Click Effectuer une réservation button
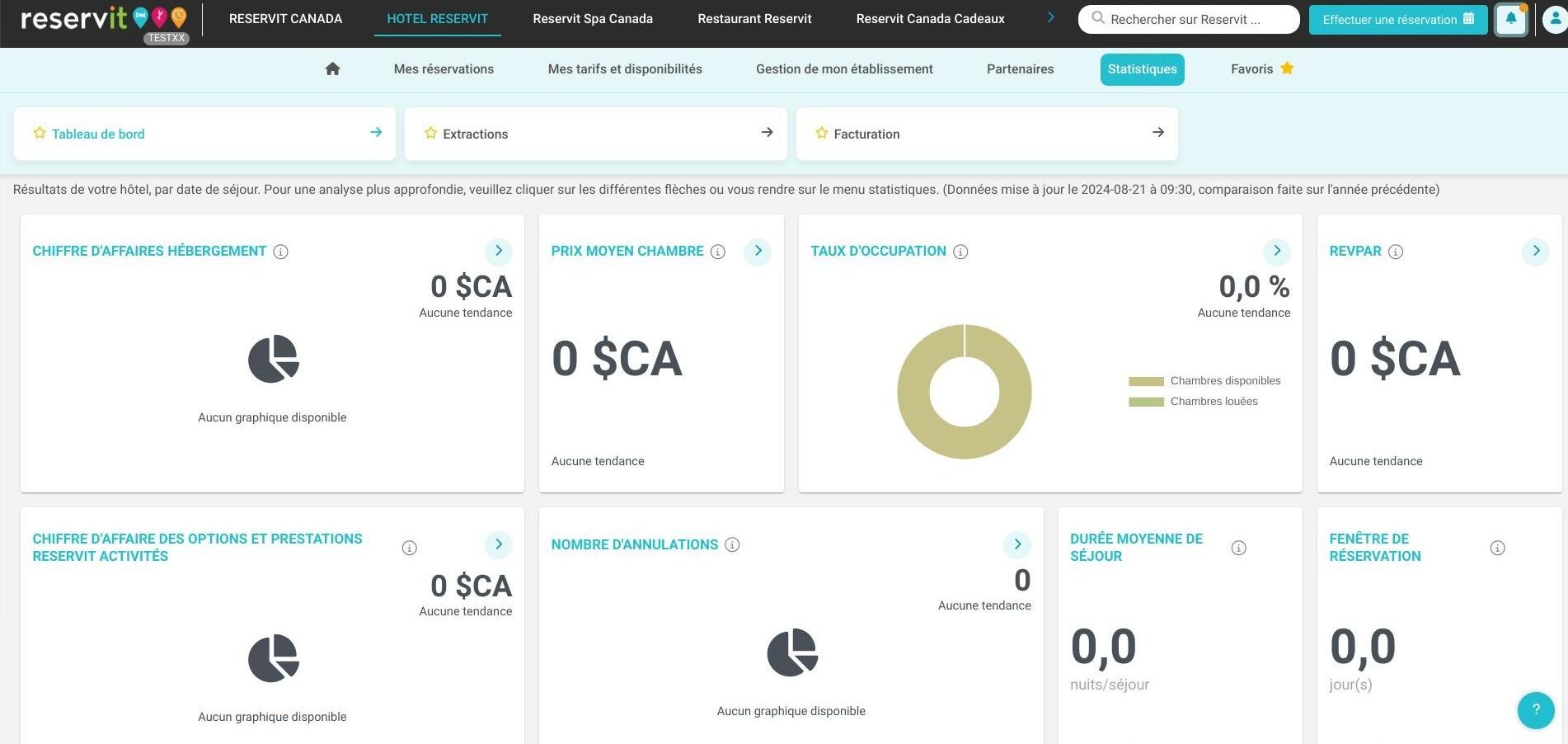Image resolution: width=1568 pixels, height=744 pixels. [x=1398, y=19]
